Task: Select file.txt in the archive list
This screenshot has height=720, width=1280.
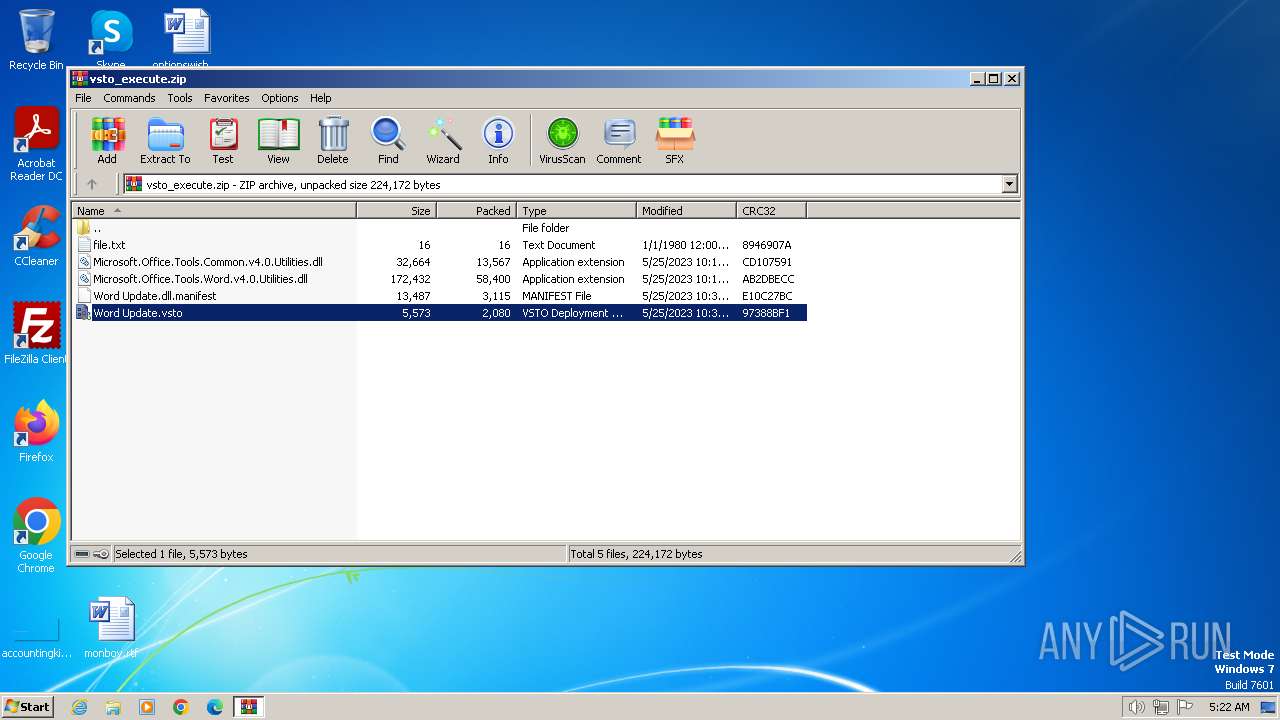Action: pyautogui.click(x=440, y=245)
